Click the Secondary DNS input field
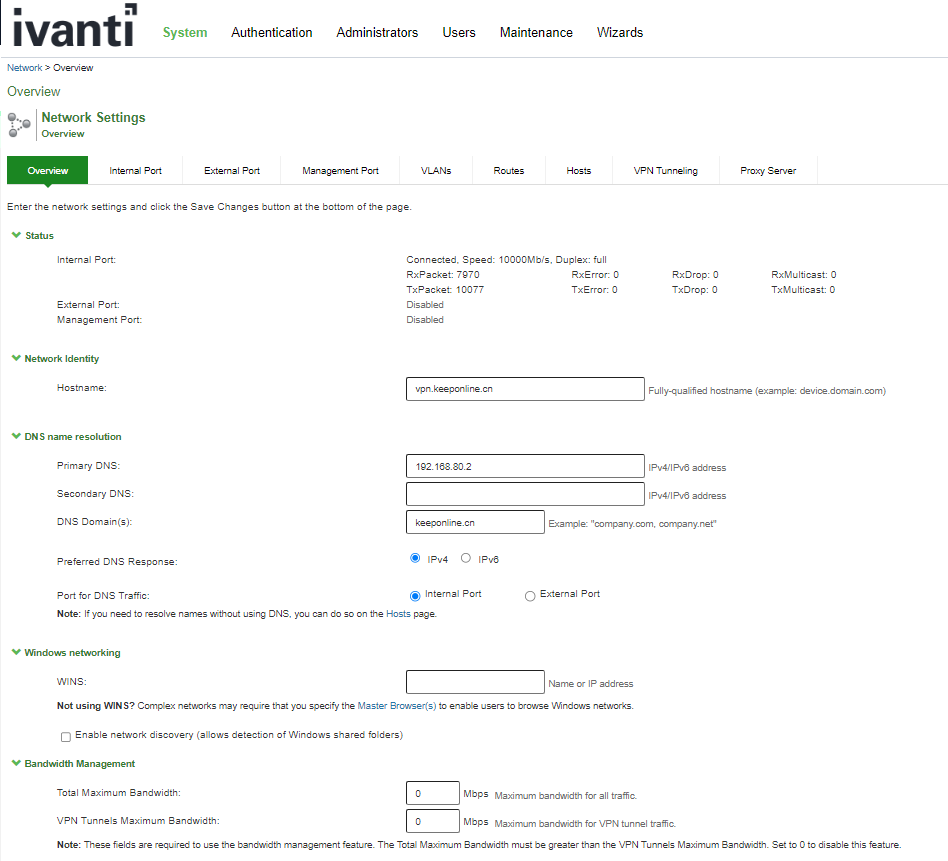The height and width of the screenshot is (861, 948). coord(524,494)
